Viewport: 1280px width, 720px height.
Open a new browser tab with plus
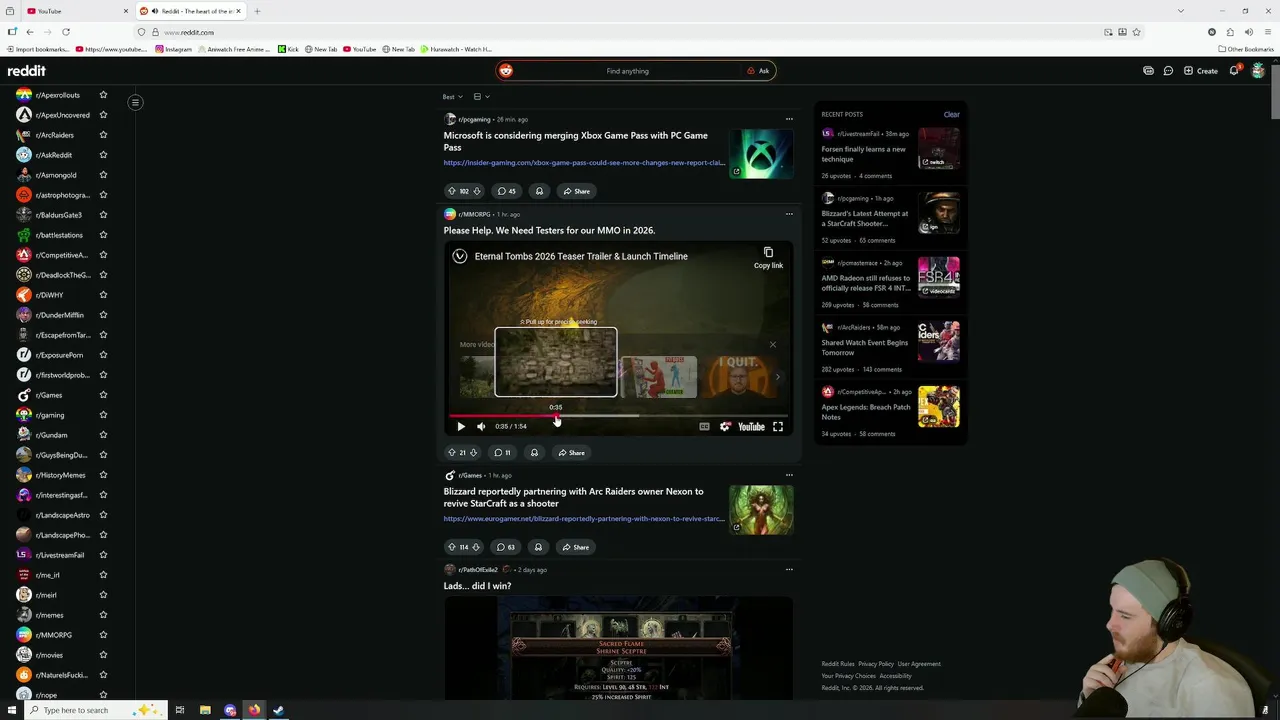coord(257,11)
